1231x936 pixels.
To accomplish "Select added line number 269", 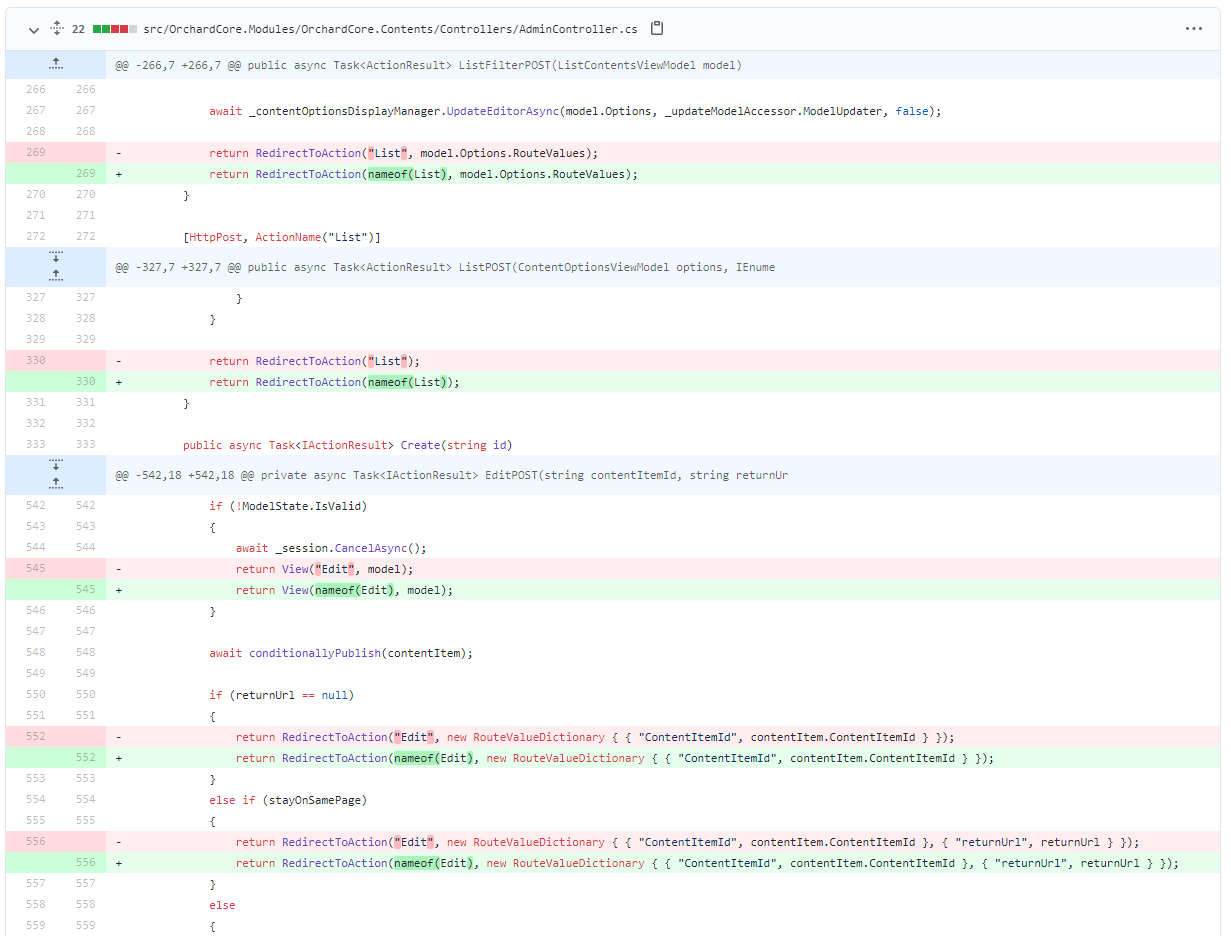I will (x=85, y=174).
